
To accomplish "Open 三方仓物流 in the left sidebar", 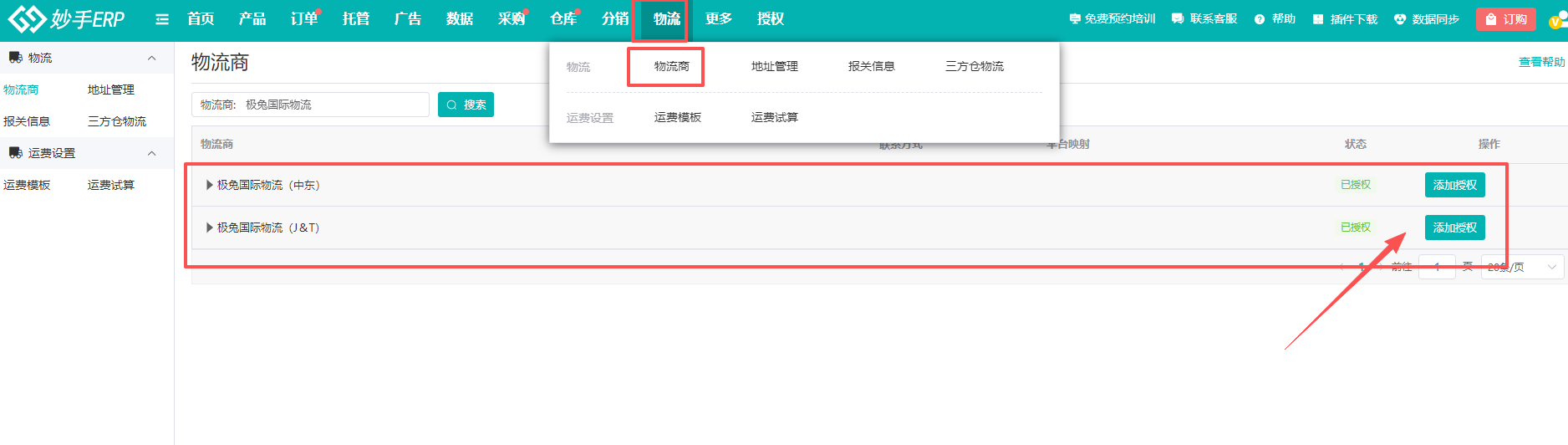I will [x=117, y=121].
